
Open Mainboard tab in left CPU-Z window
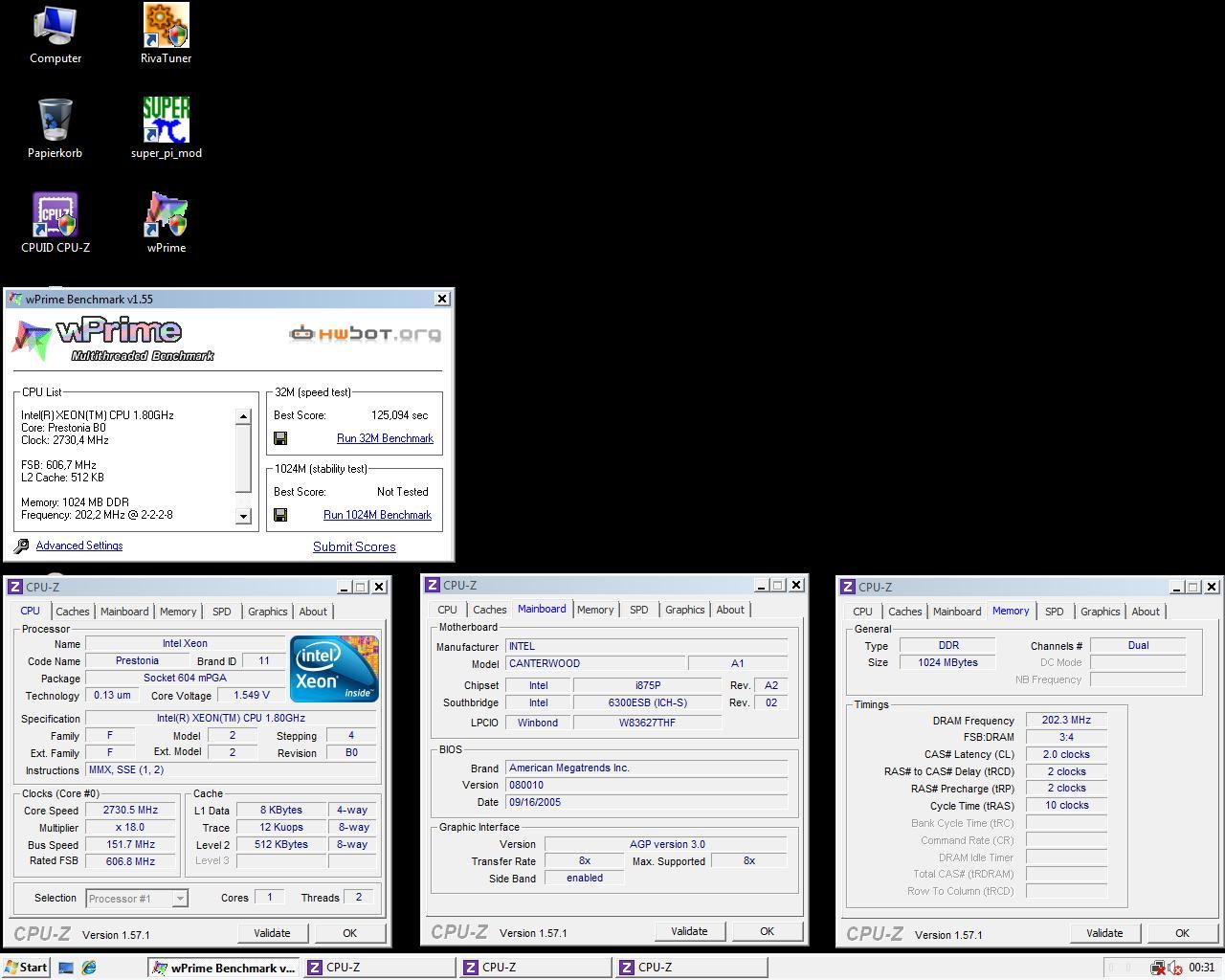(x=124, y=612)
